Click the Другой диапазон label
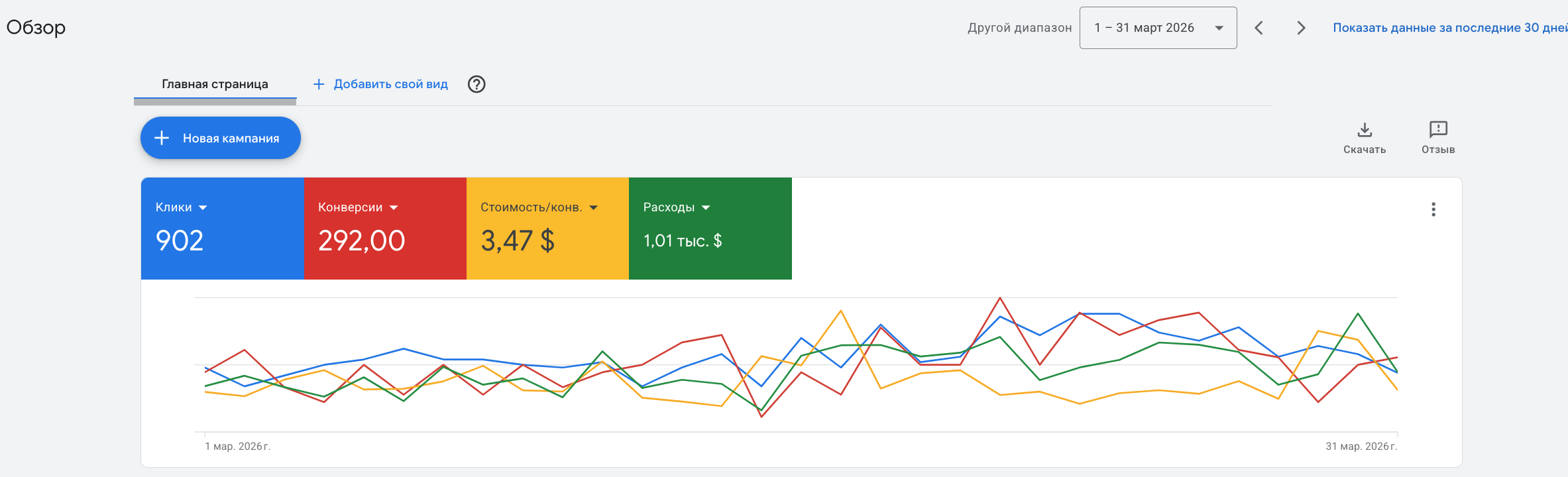This screenshot has height=477, width=1568. tap(1019, 28)
